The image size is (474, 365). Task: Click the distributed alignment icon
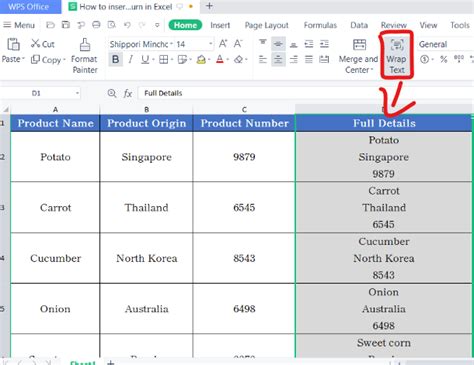(324, 60)
